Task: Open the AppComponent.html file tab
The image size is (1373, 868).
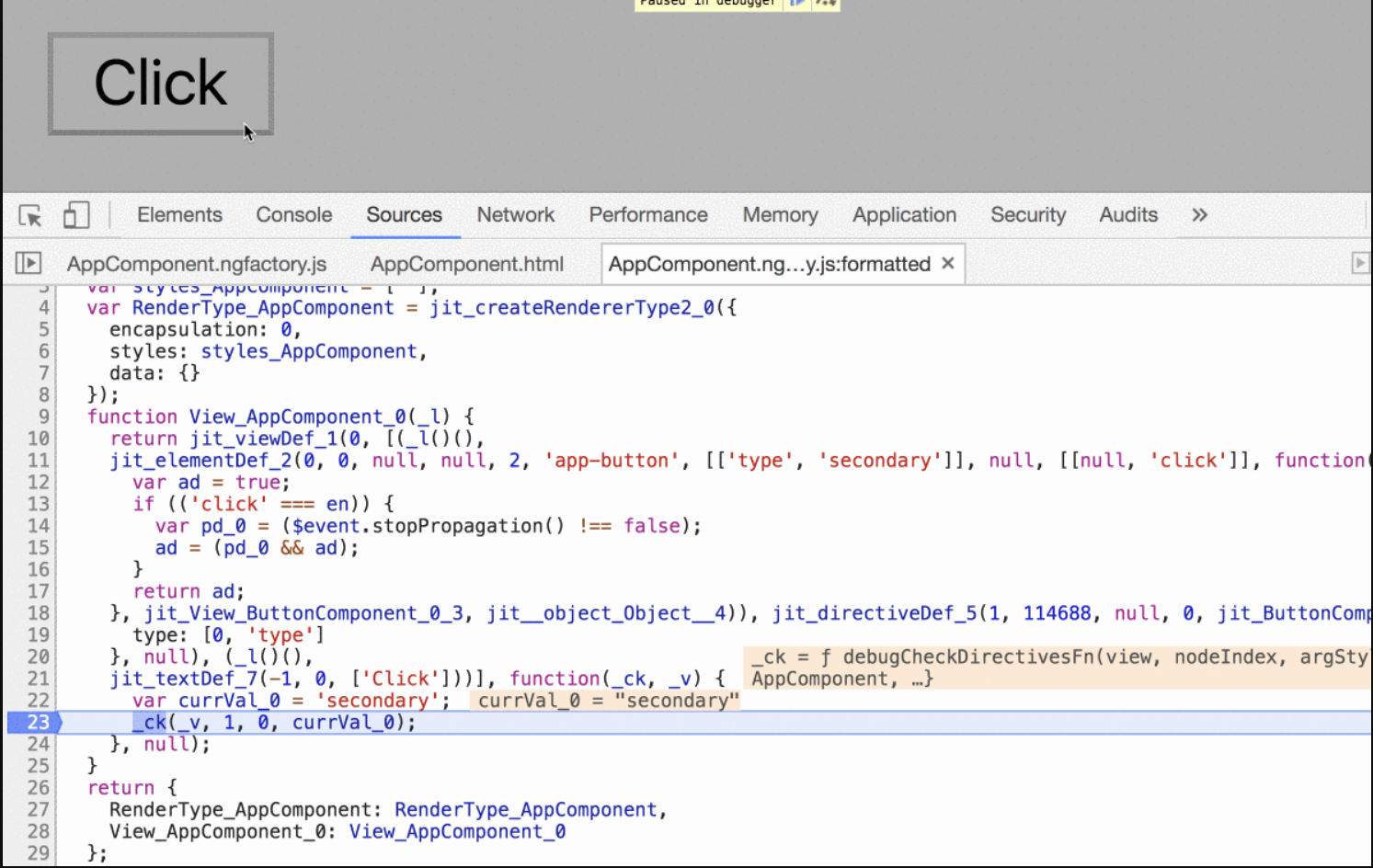Action: [466, 265]
